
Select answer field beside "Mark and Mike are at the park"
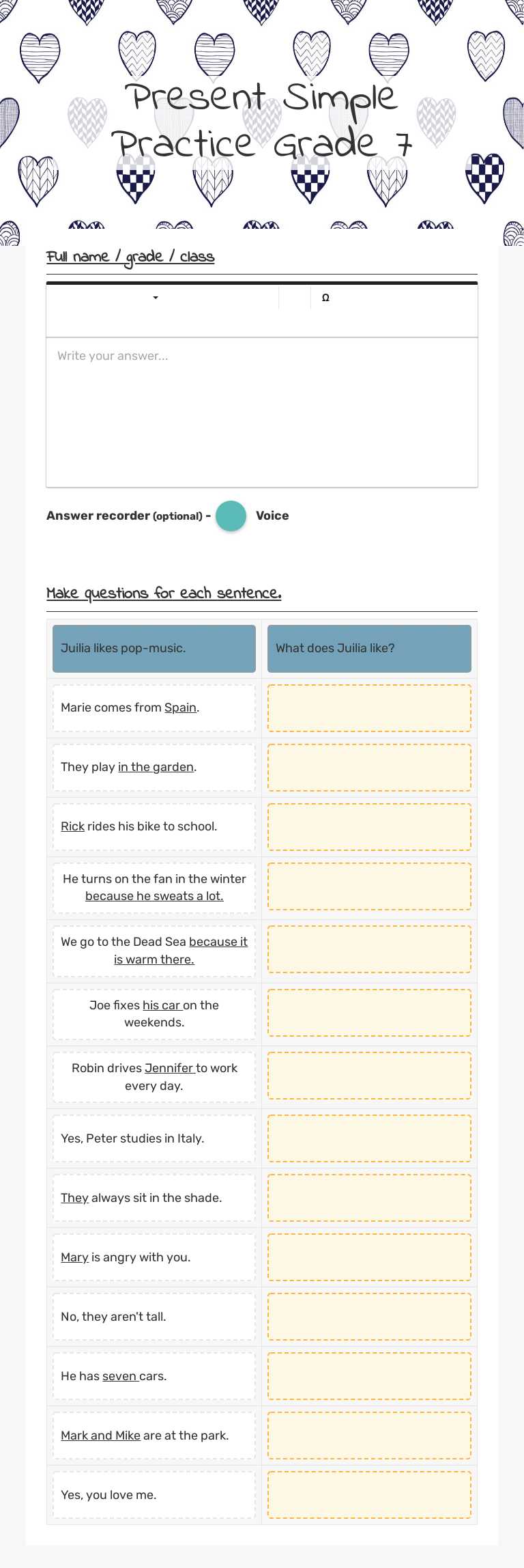click(x=369, y=1435)
